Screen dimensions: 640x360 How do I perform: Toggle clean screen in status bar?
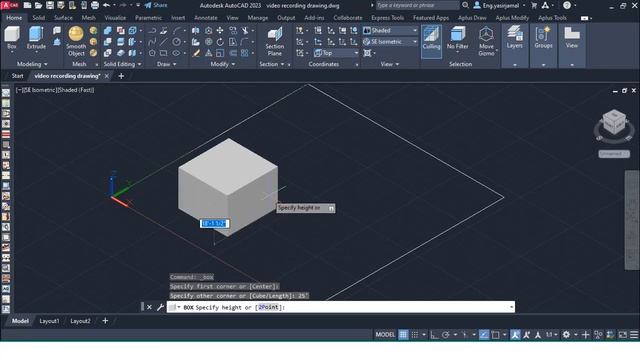[622, 335]
